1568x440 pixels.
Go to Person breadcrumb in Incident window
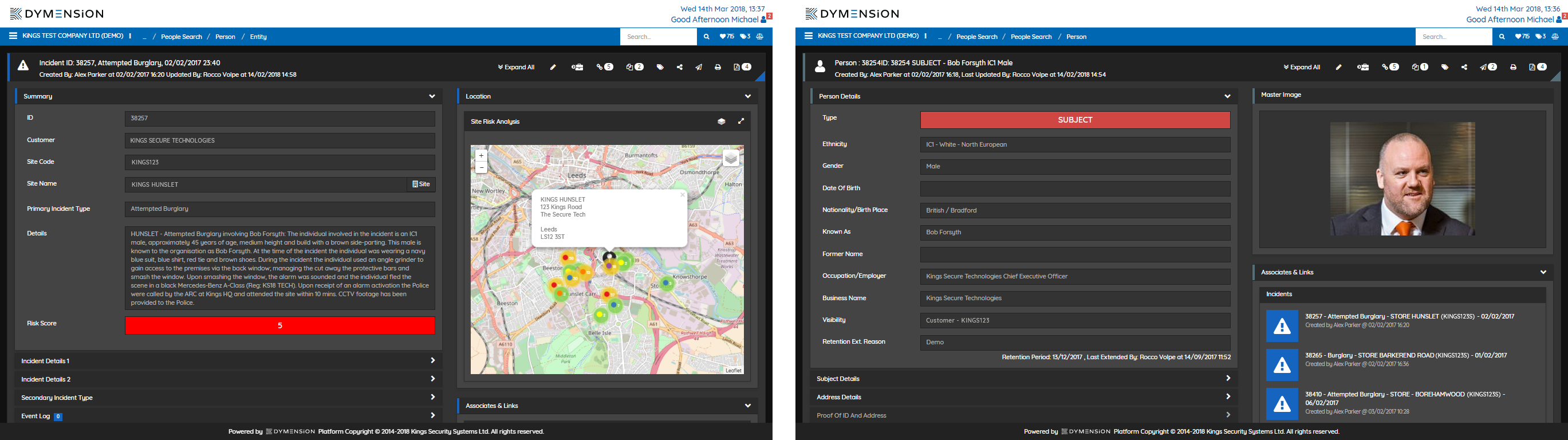click(225, 37)
